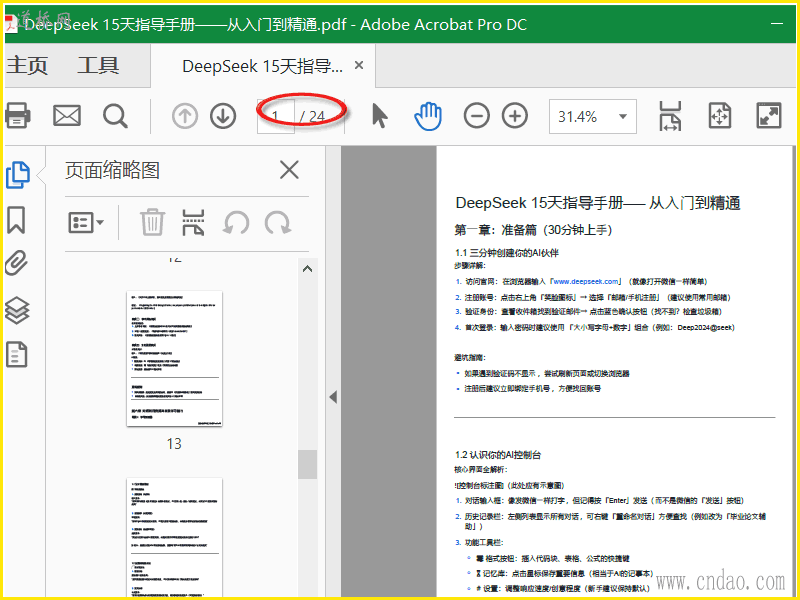The width and height of the screenshot is (800, 600).
Task: Click the page 13 label under the thumbnail
Action: tap(174, 444)
